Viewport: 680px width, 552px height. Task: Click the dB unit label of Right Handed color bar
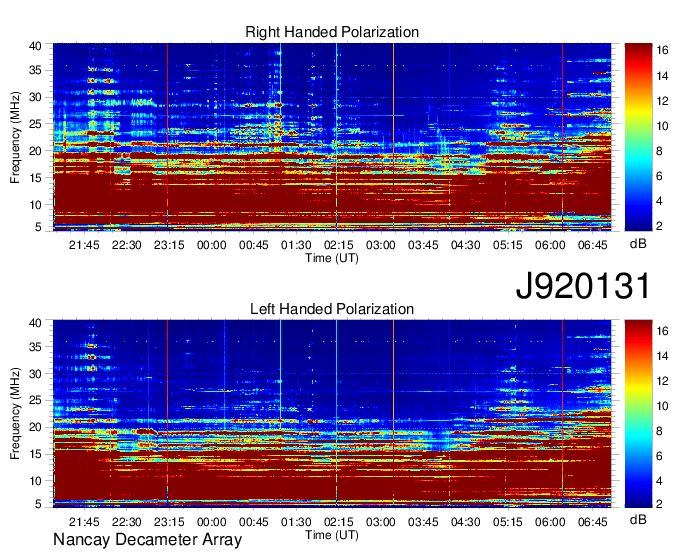click(638, 244)
